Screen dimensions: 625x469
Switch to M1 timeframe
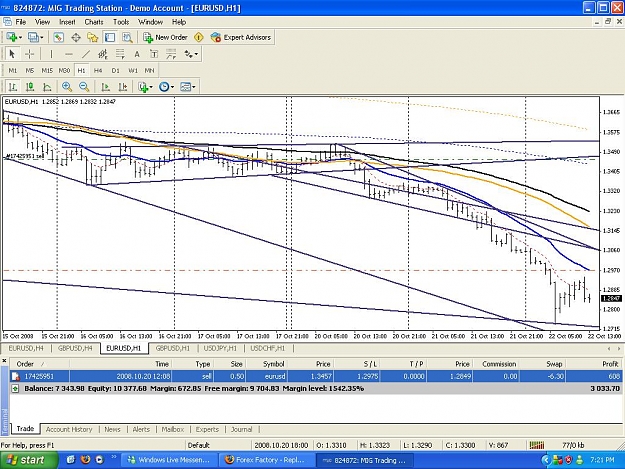click(x=13, y=71)
